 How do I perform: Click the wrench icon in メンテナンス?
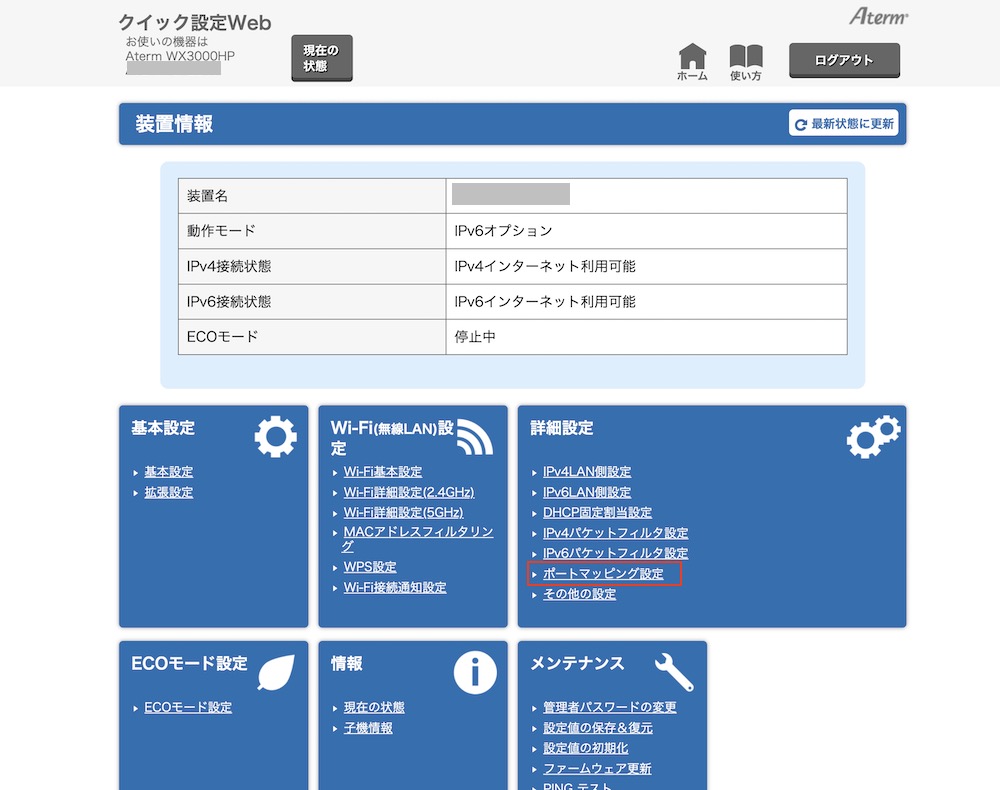pyautogui.click(x=674, y=673)
